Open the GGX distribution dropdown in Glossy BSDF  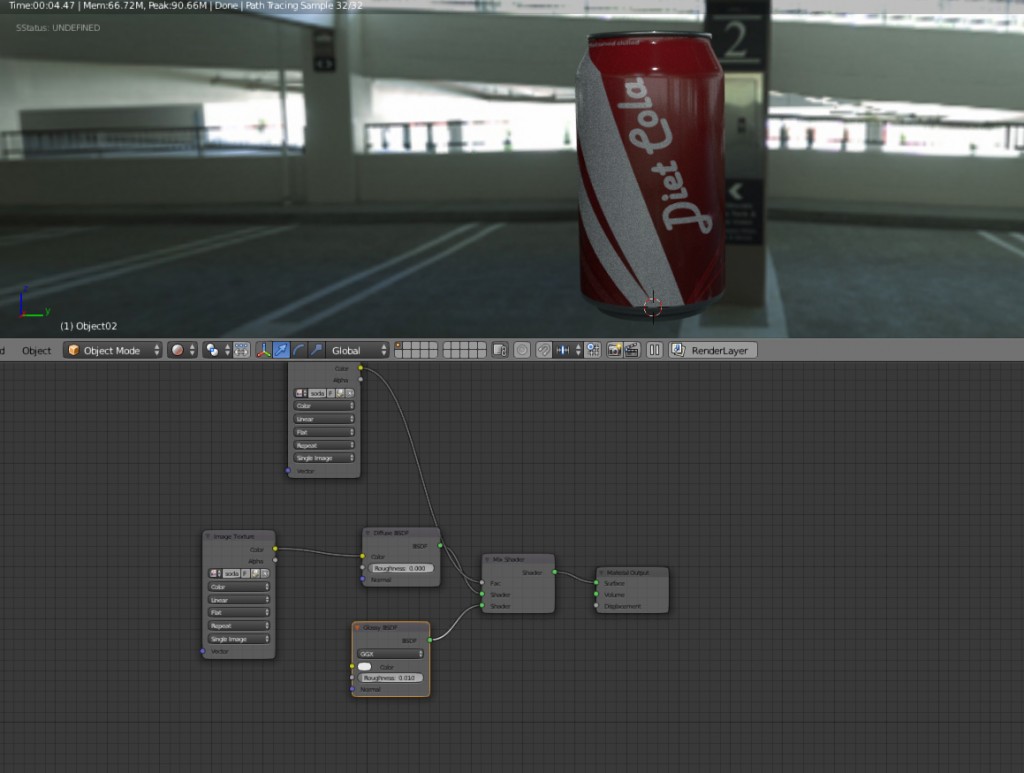pyautogui.click(x=389, y=654)
